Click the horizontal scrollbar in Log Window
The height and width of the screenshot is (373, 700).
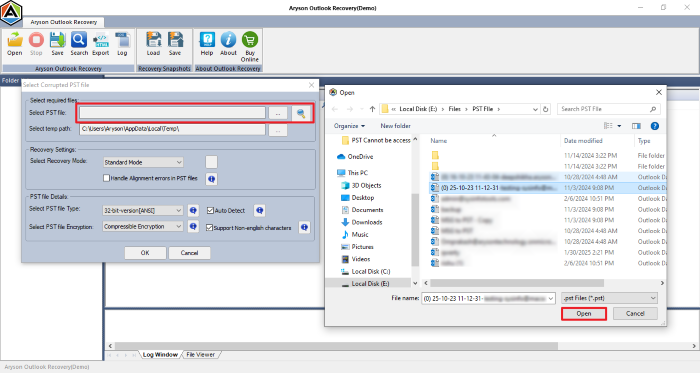pos(336,346)
